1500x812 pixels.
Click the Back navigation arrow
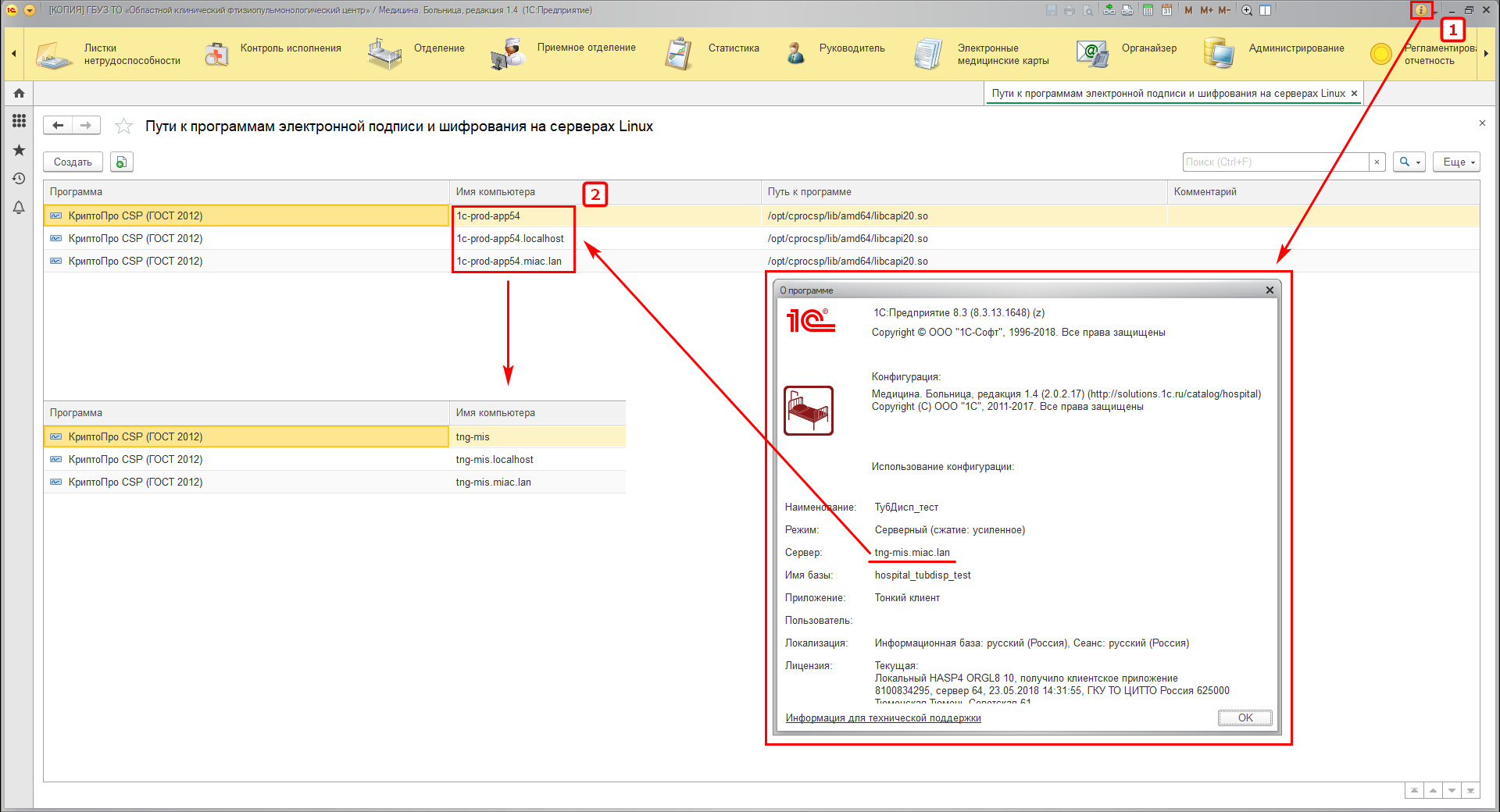58,125
